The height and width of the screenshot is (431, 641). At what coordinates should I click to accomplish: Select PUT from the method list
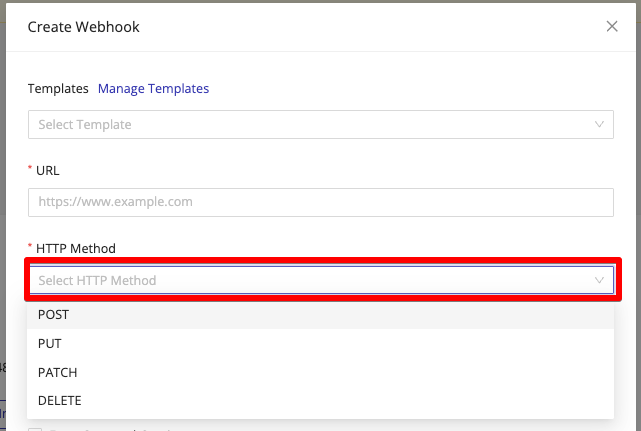click(320, 343)
